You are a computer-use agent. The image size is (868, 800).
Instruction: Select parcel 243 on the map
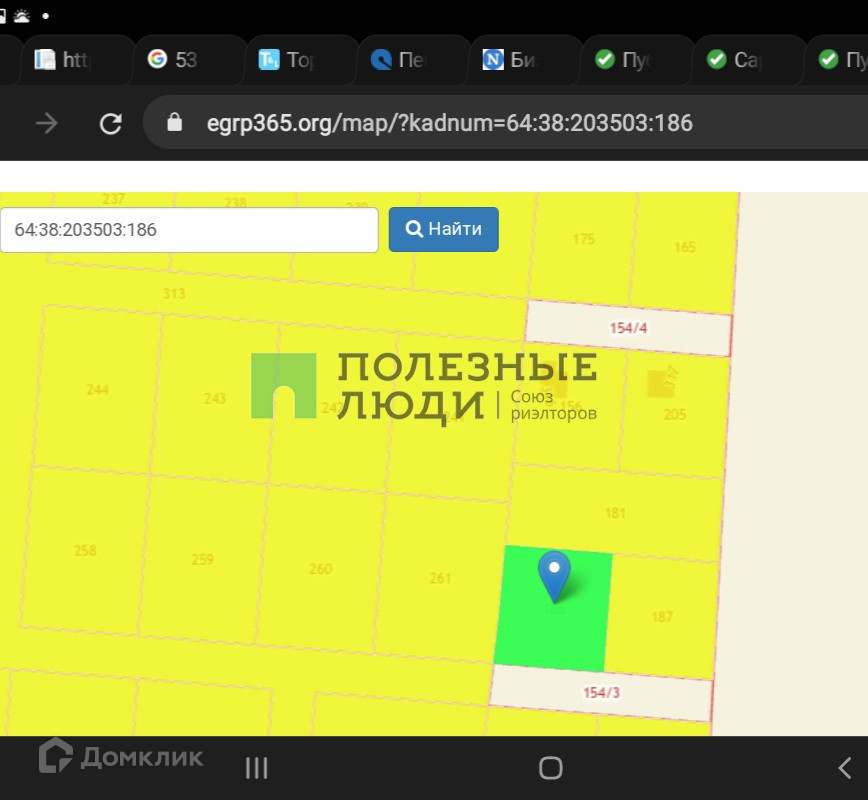click(214, 398)
